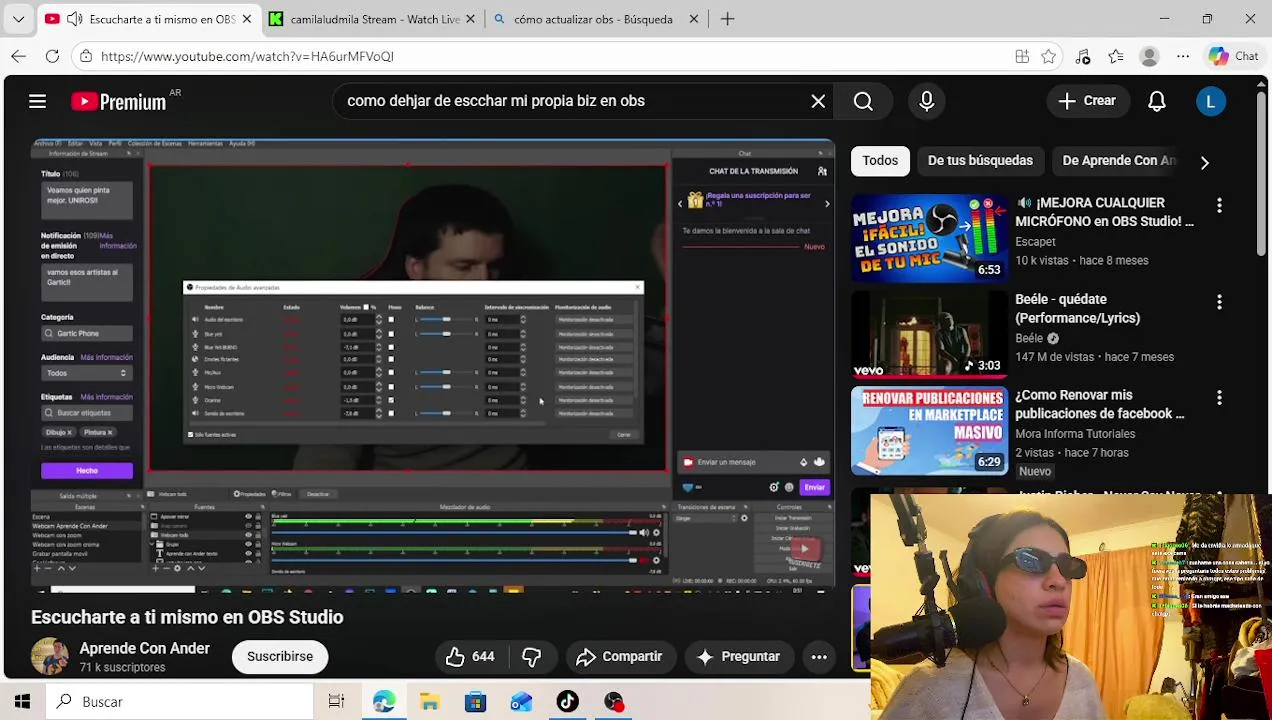Open YouTube notifications bell
Screen dimensions: 1272x720
coord(1157,101)
